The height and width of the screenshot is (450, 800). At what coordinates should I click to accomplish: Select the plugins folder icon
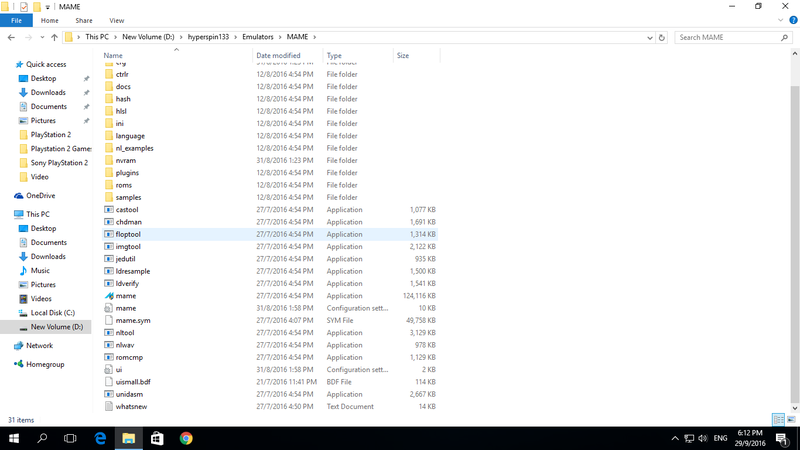(x=109, y=172)
